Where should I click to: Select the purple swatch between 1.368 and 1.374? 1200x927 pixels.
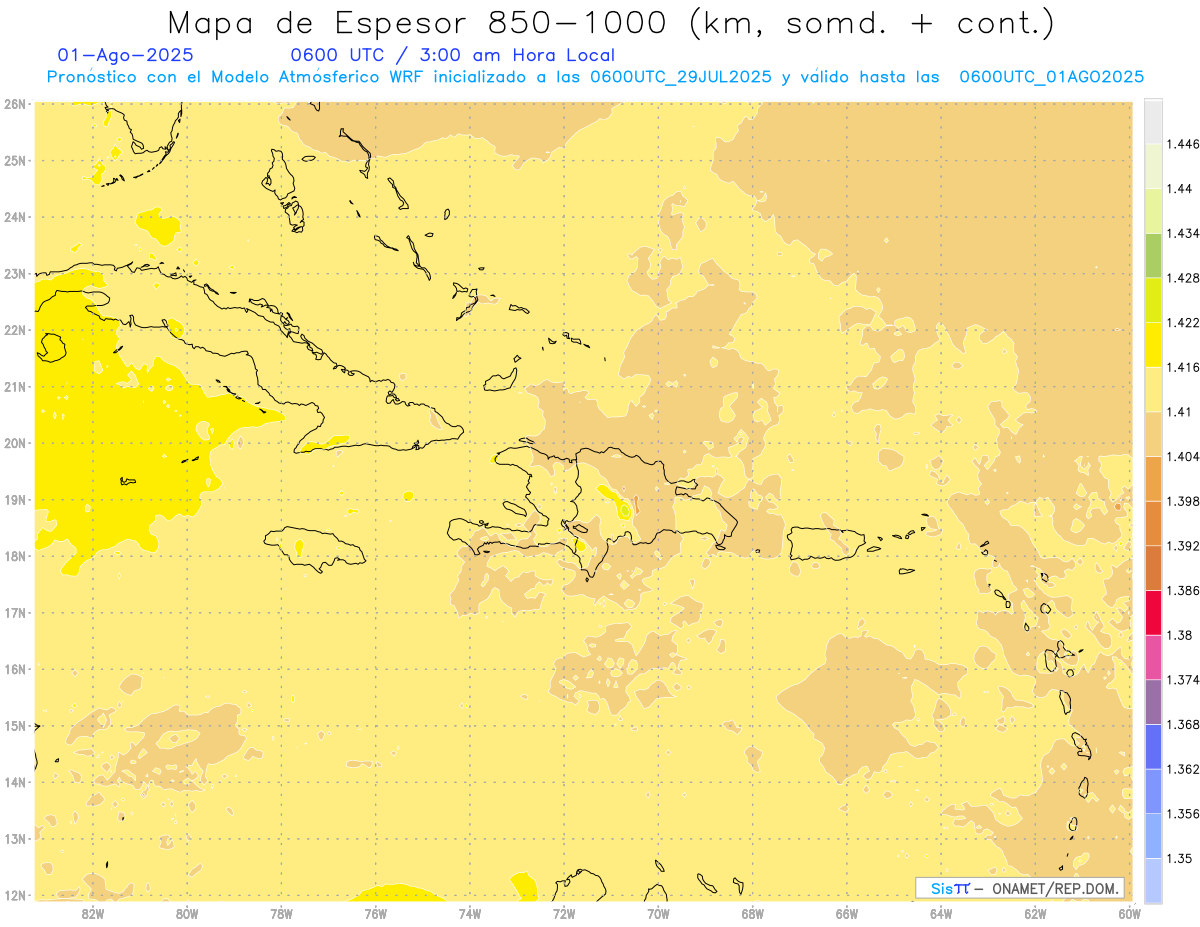click(1153, 702)
